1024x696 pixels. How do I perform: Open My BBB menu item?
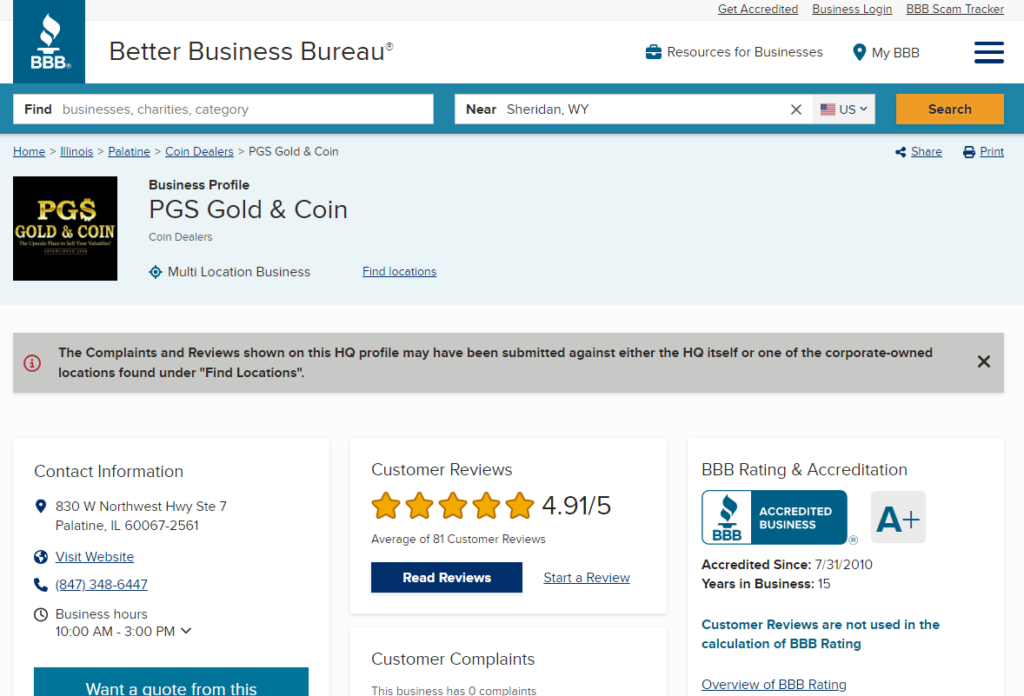click(895, 53)
